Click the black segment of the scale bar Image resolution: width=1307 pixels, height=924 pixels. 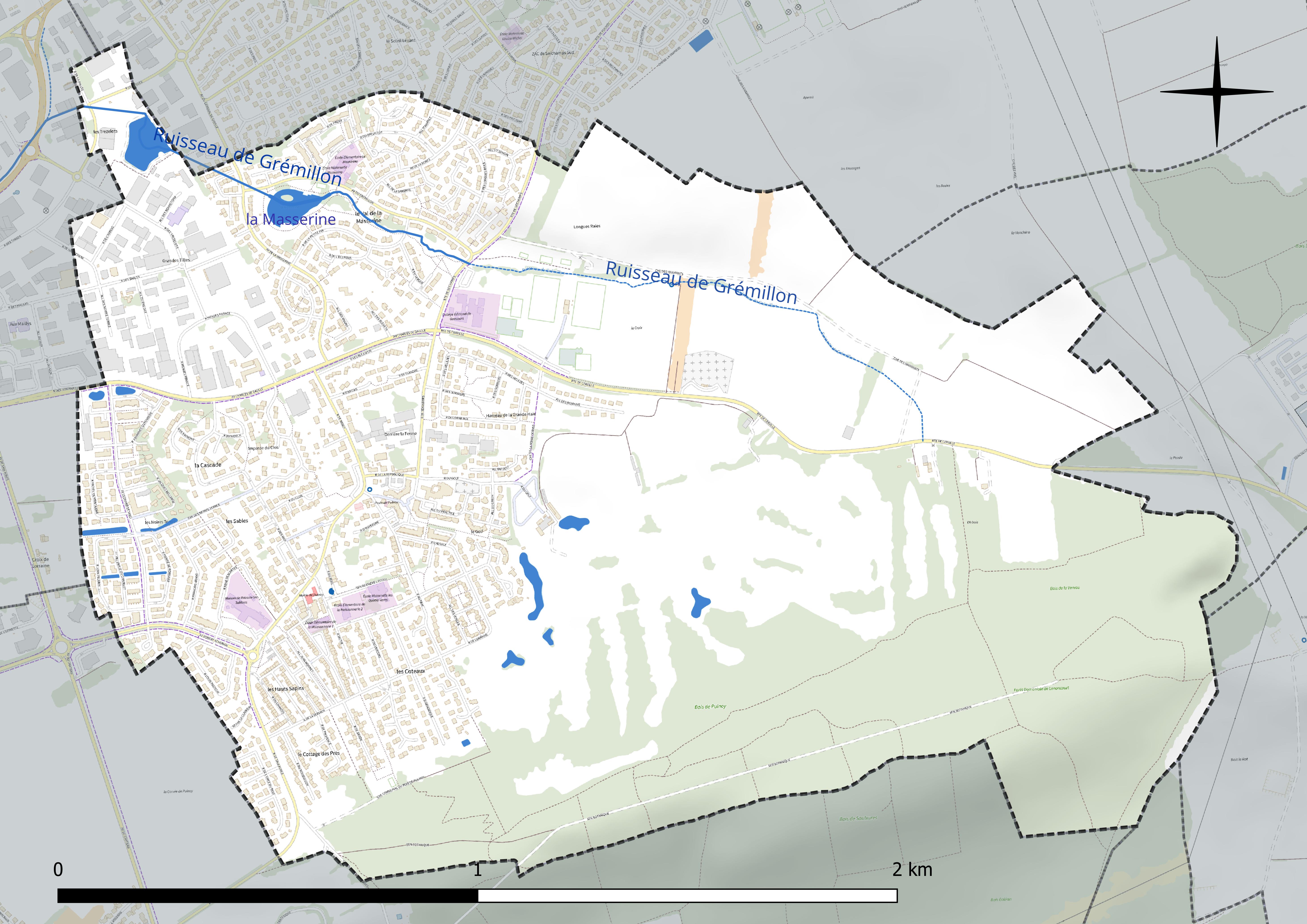268,896
